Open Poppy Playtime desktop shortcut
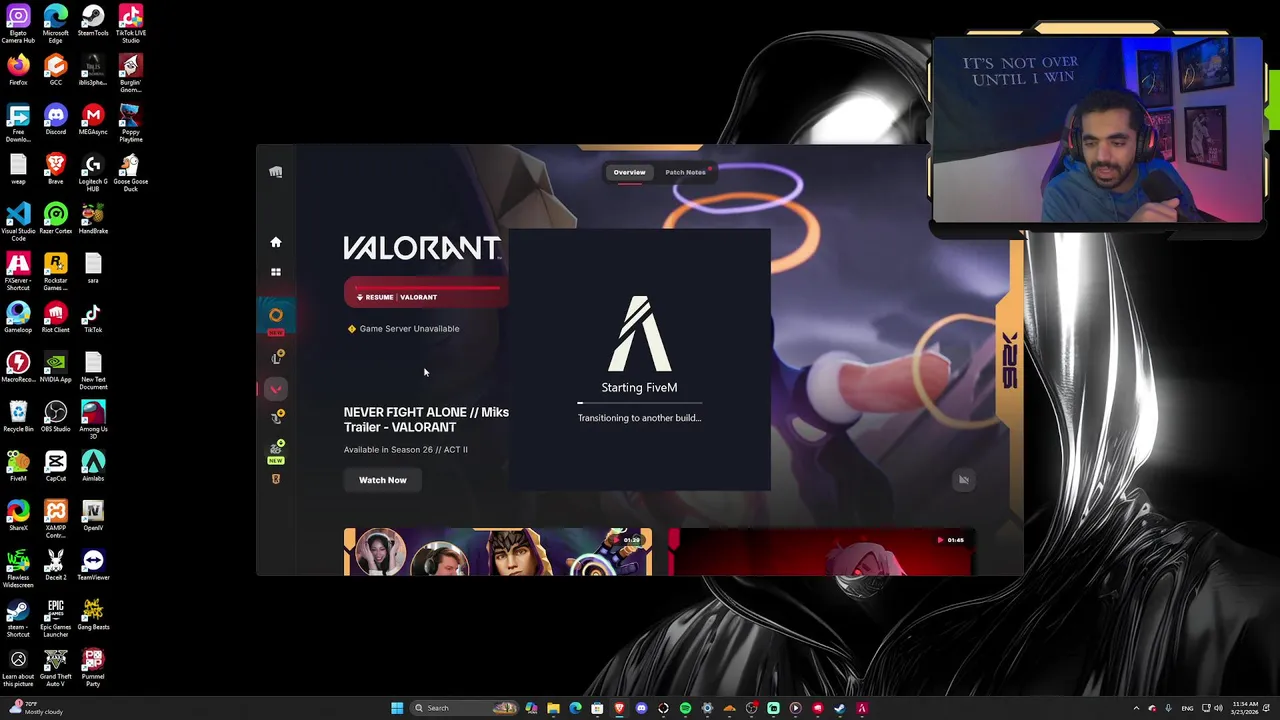Viewport: 1280px width, 720px height. pos(131,123)
